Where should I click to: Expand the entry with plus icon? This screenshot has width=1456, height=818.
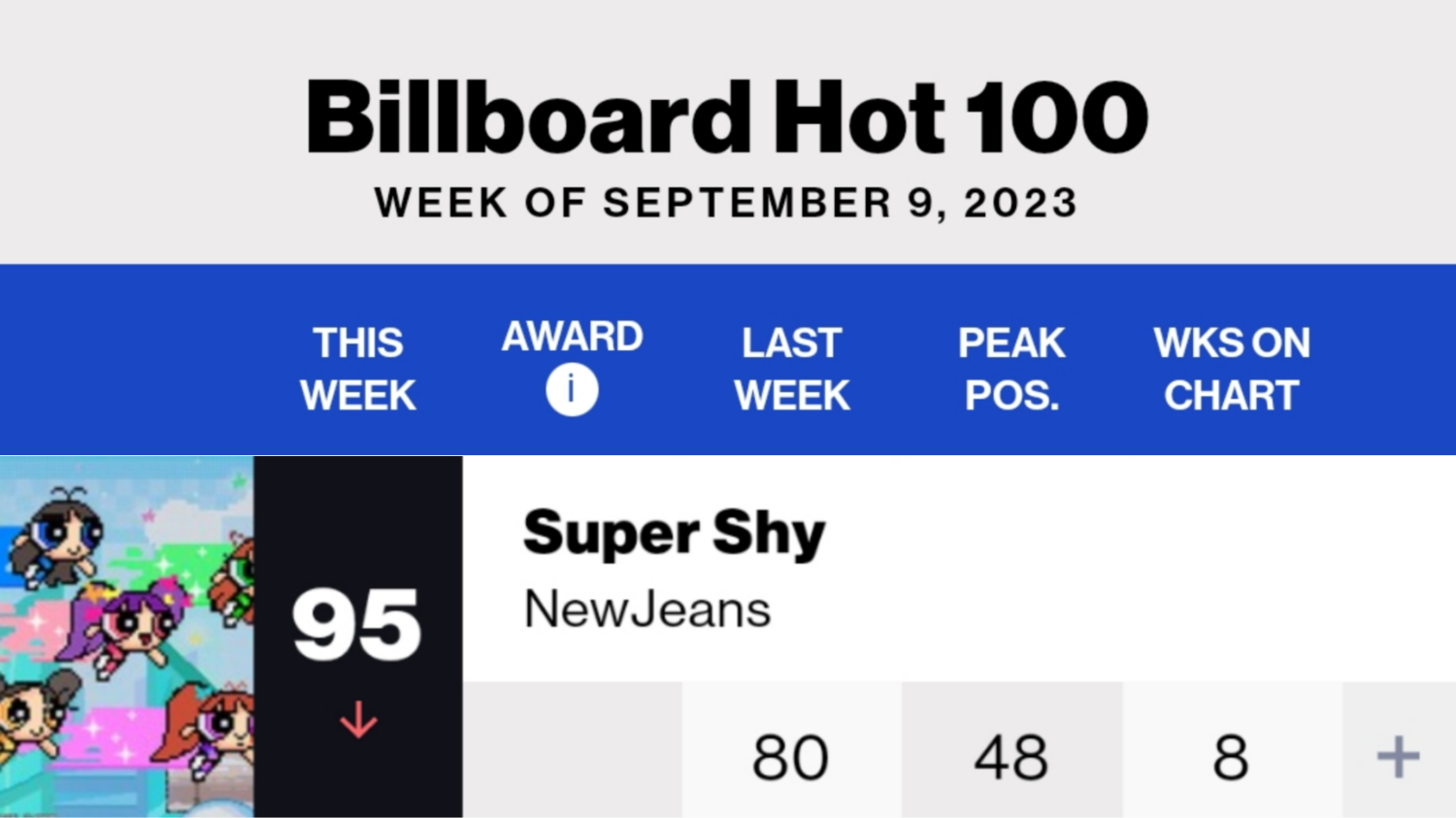1398,756
